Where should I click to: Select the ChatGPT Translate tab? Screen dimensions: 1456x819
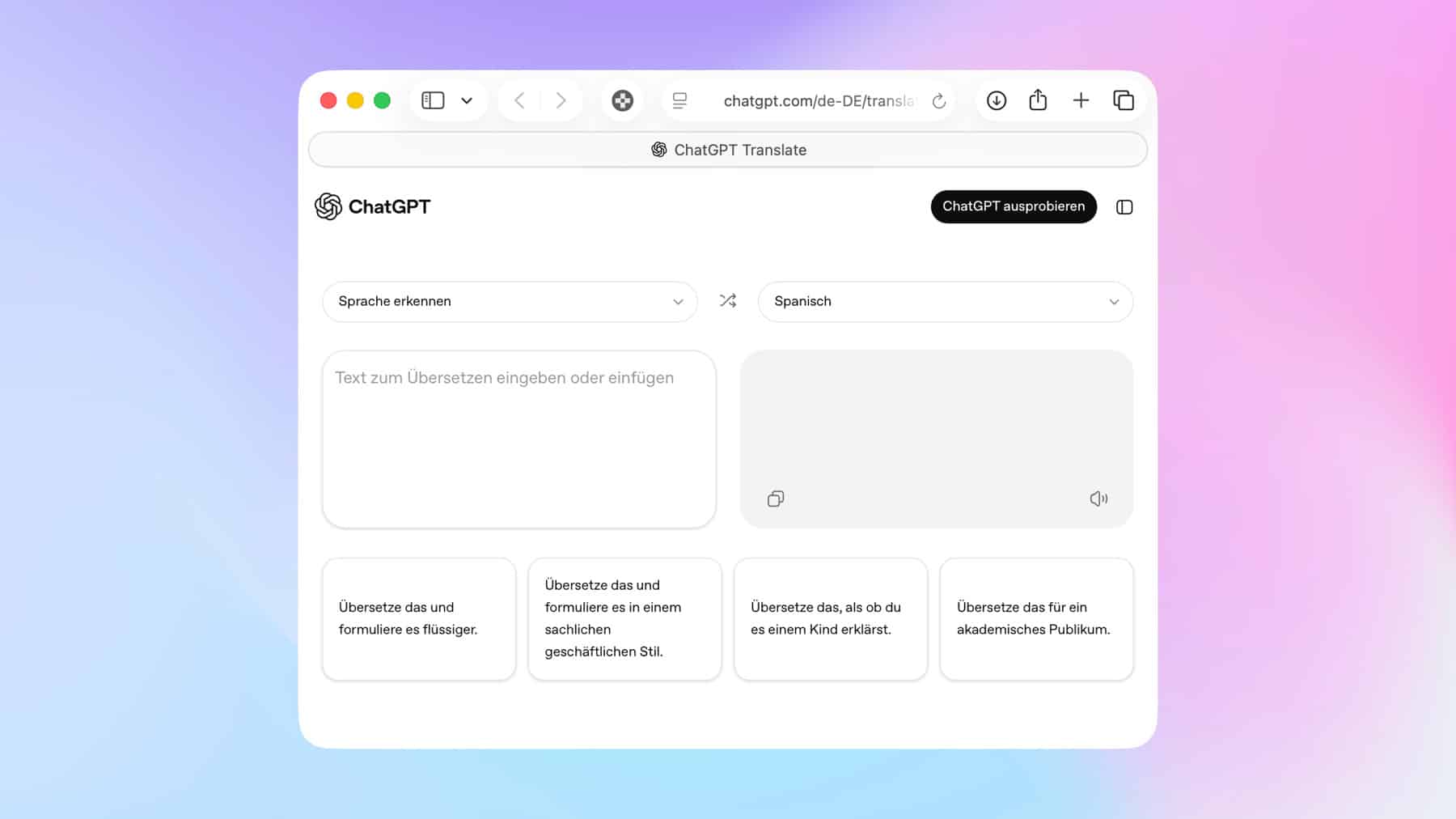[728, 150]
